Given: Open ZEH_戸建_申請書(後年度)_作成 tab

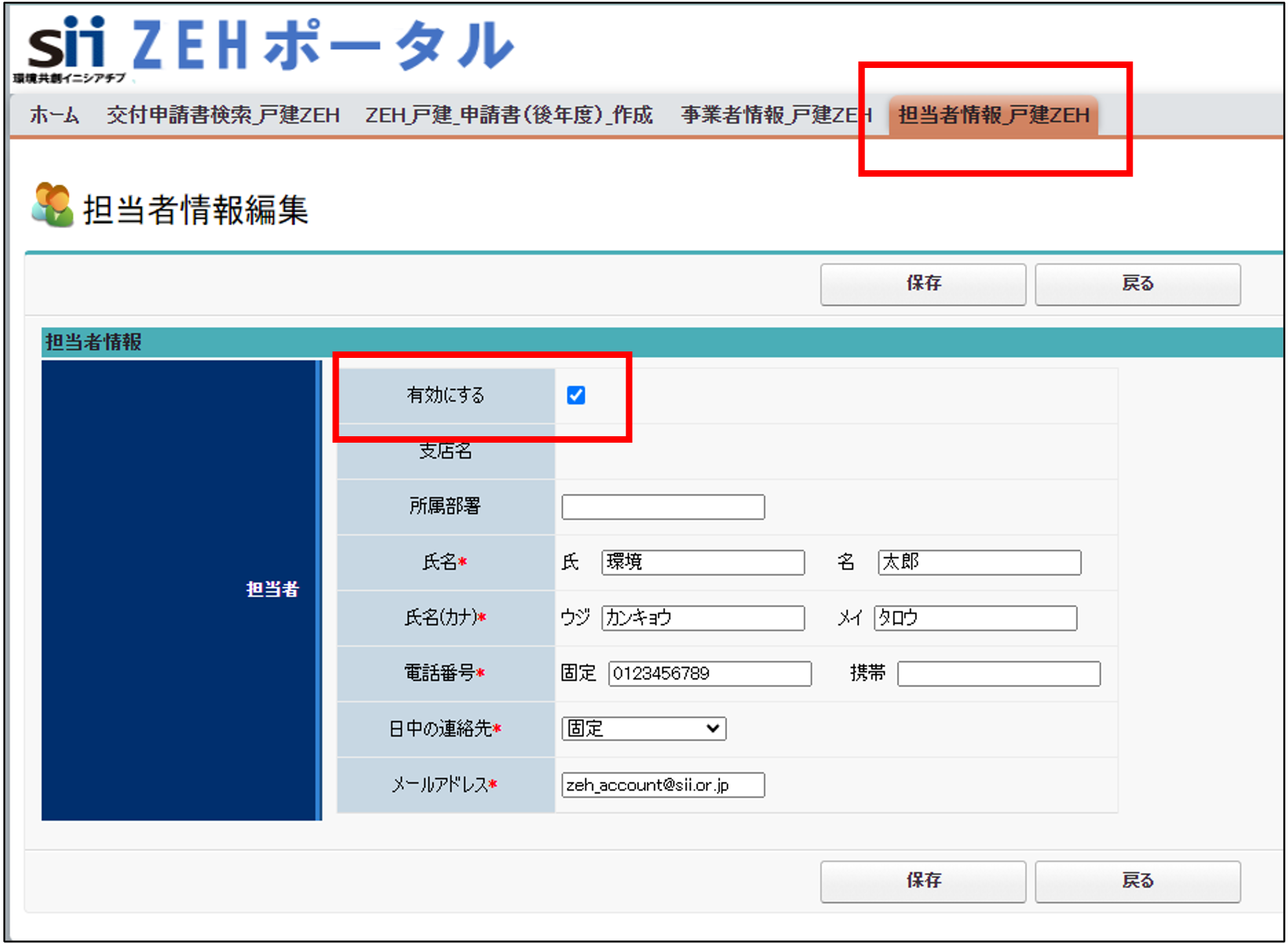Looking at the screenshot, I should 509,115.
